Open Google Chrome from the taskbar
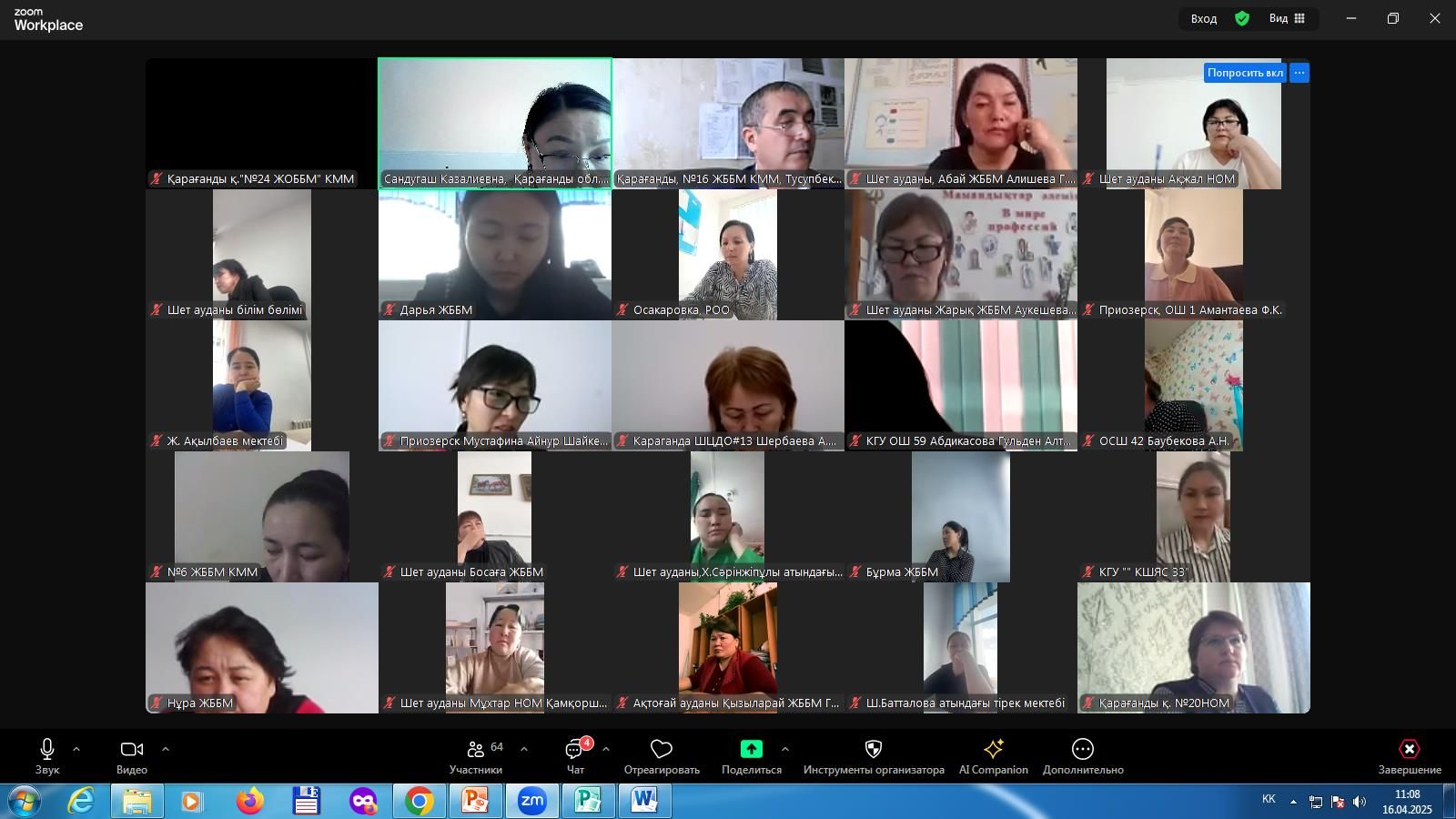This screenshot has height=819, width=1456. pyautogui.click(x=420, y=801)
